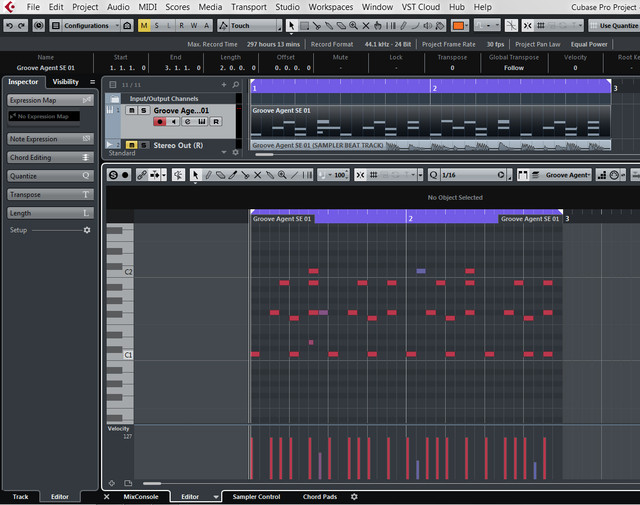The image size is (640, 505).
Task: Toggle Snap to Zero Crossing in the top toolbar
Action: click(511, 26)
